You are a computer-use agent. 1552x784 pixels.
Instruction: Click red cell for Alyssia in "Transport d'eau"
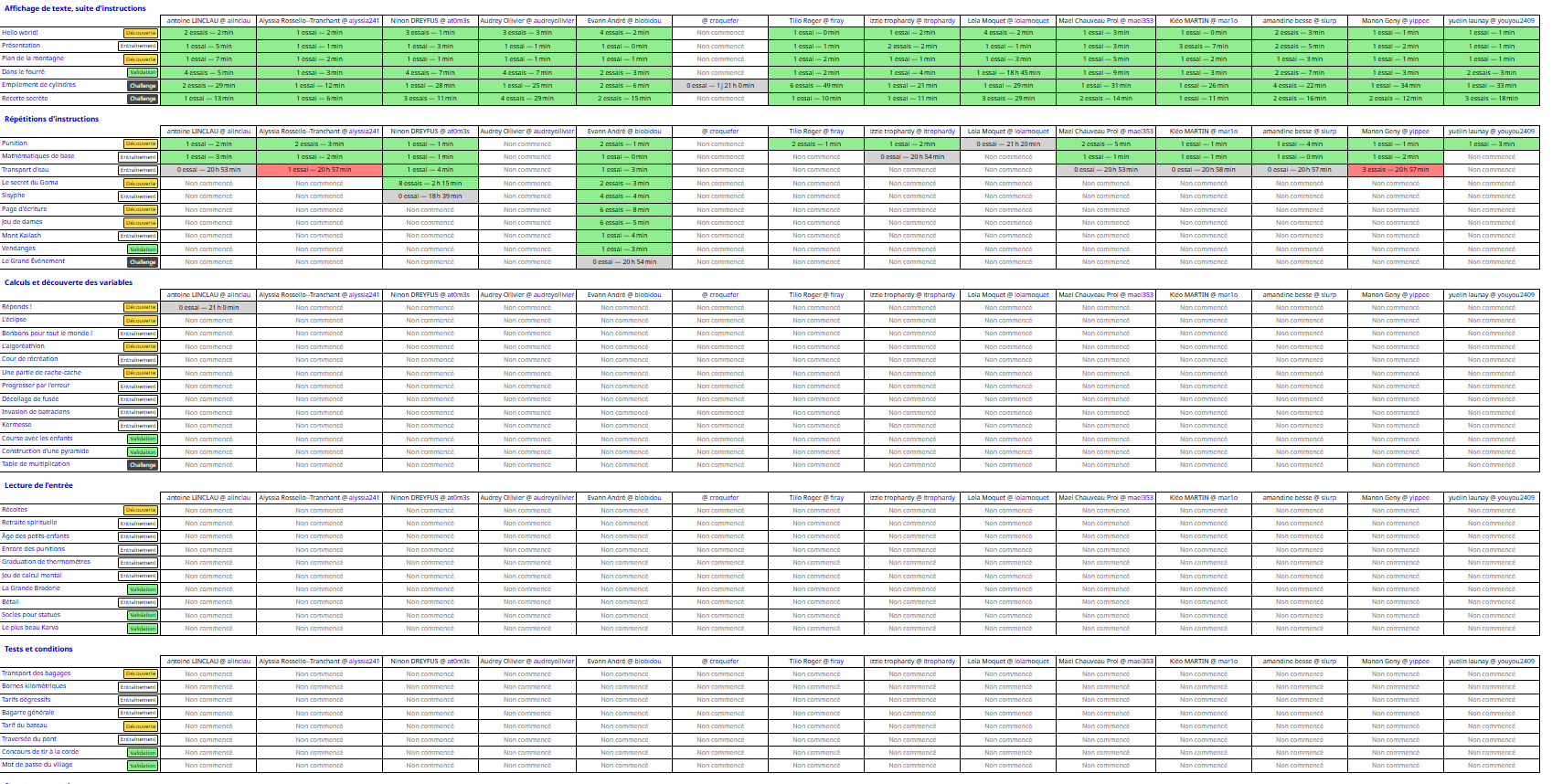point(319,170)
